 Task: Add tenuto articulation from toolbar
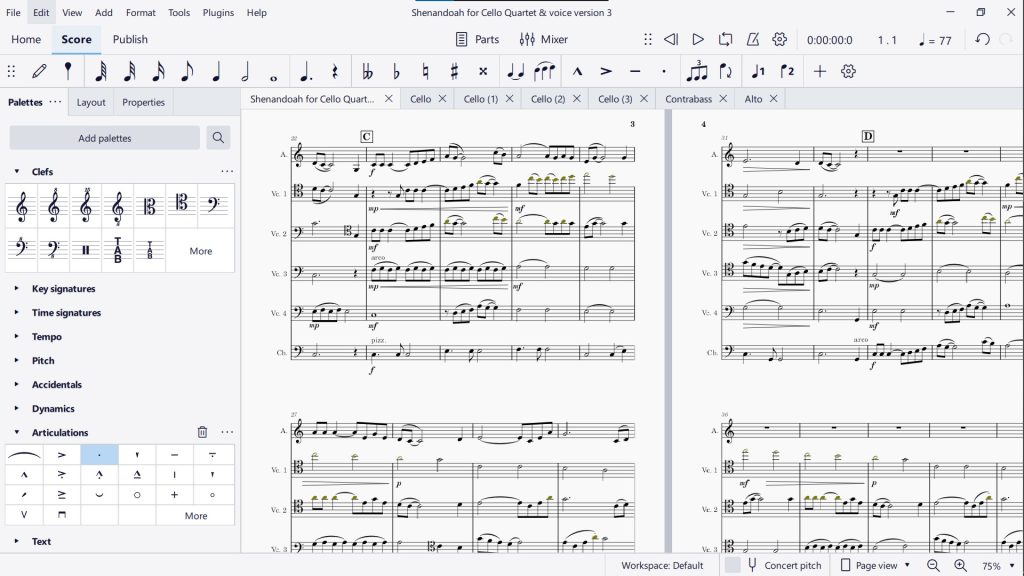[x=635, y=72]
